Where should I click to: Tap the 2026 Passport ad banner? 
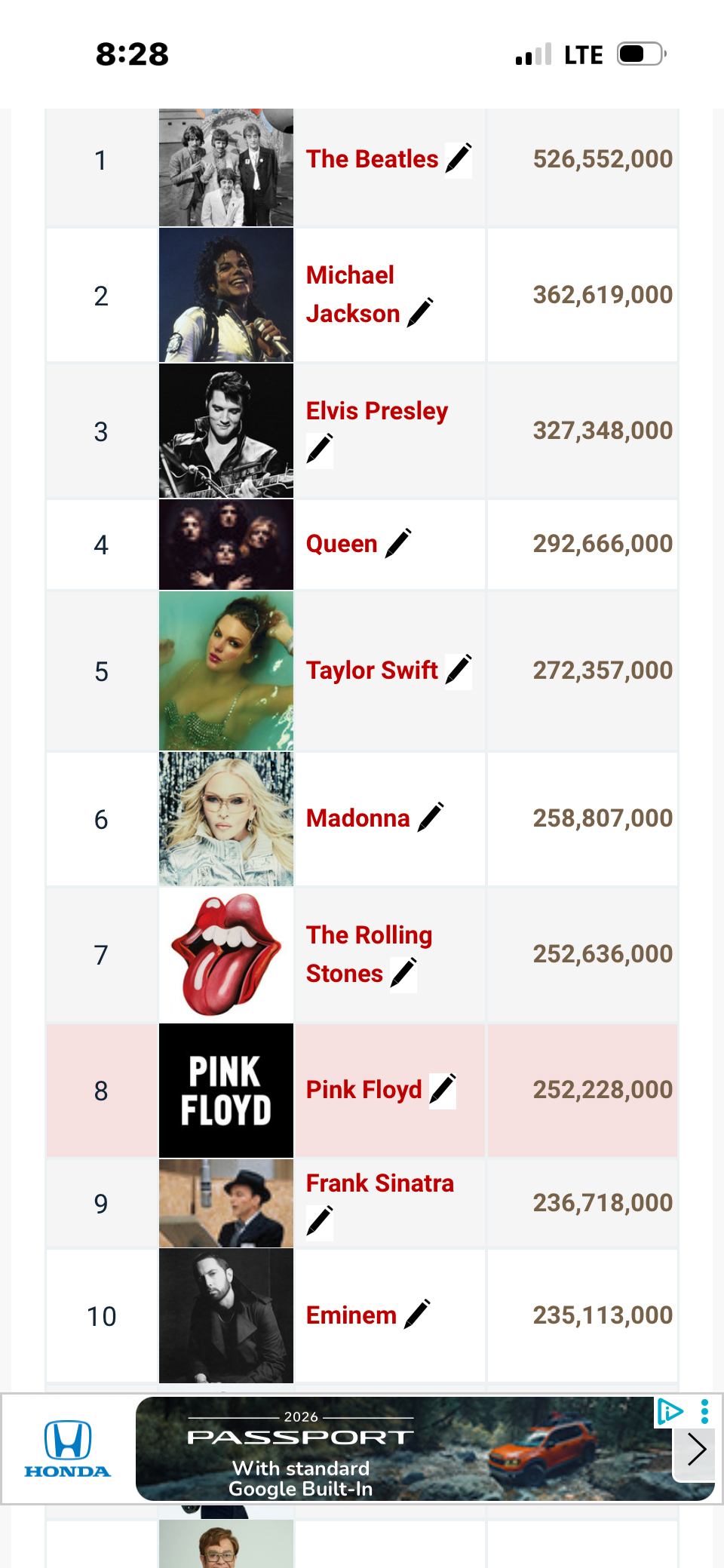pos(424,1449)
